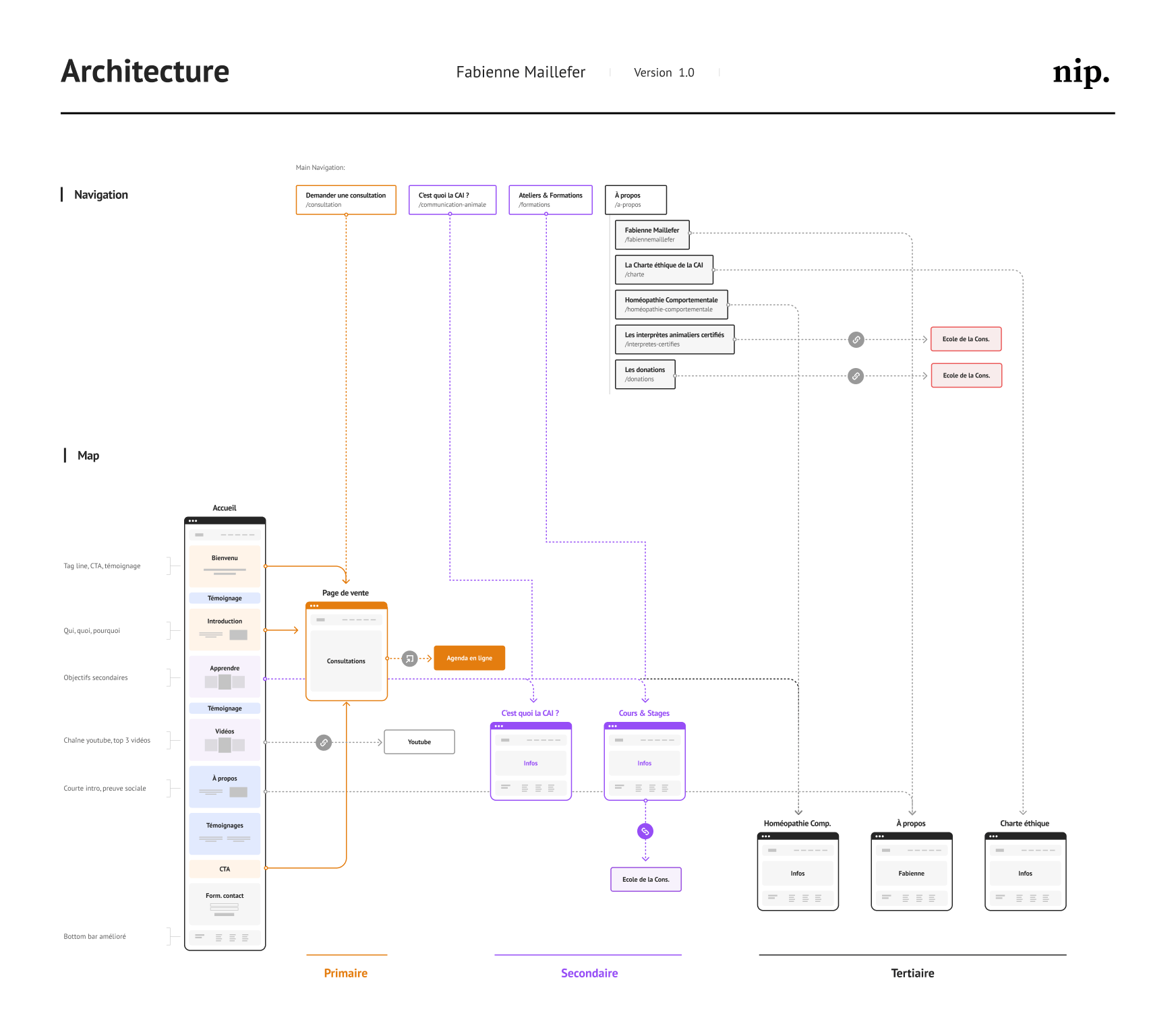The width and height of the screenshot is (1176, 1034).
Task: Click the Ecole de la Cons. box beside donations
Action: (966, 375)
